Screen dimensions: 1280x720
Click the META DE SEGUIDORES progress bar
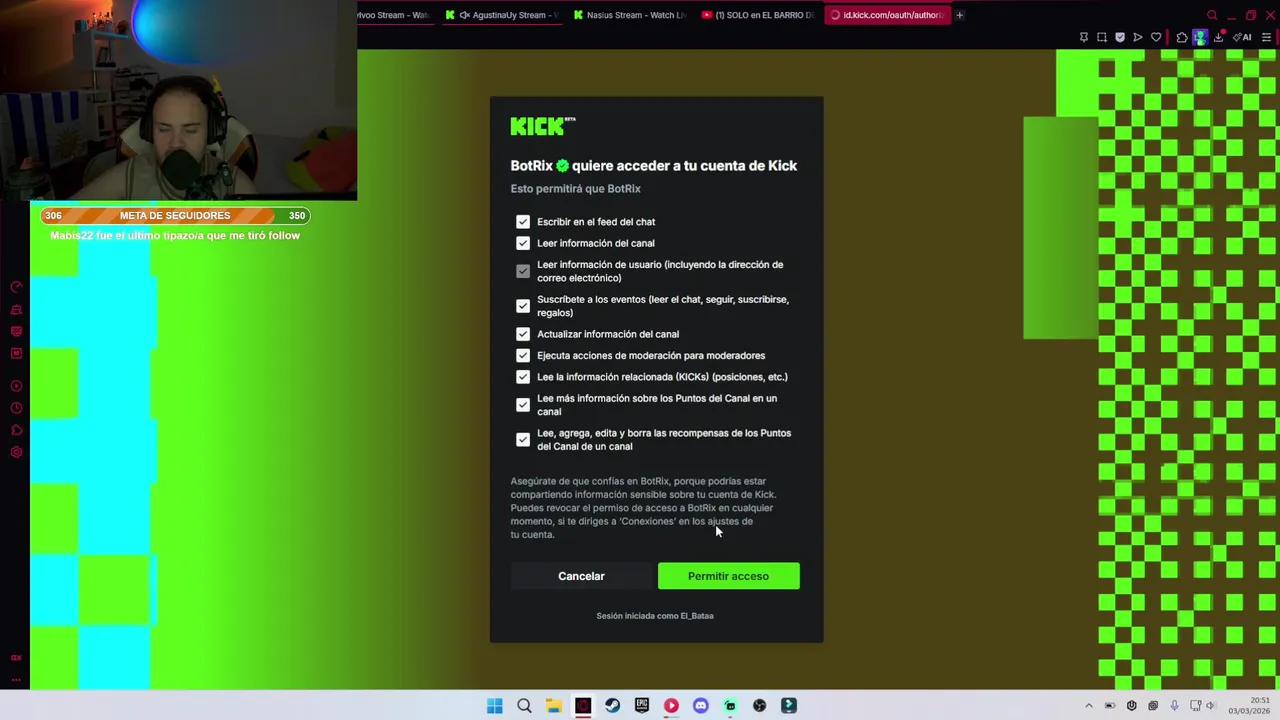coord(175,216)
